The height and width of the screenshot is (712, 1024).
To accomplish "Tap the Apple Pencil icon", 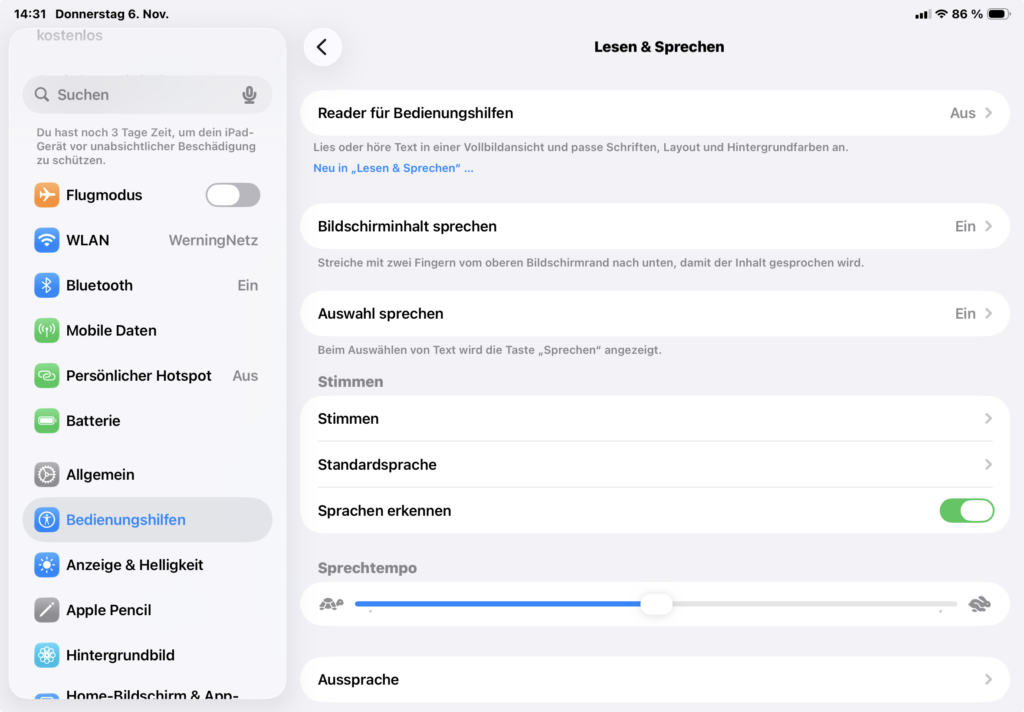I will tap(47, 610).
